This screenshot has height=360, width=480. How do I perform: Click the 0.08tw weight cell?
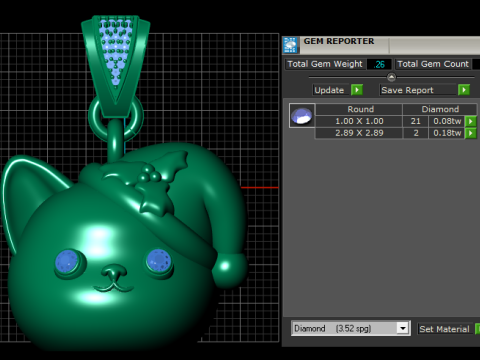[x=447, y=121]
